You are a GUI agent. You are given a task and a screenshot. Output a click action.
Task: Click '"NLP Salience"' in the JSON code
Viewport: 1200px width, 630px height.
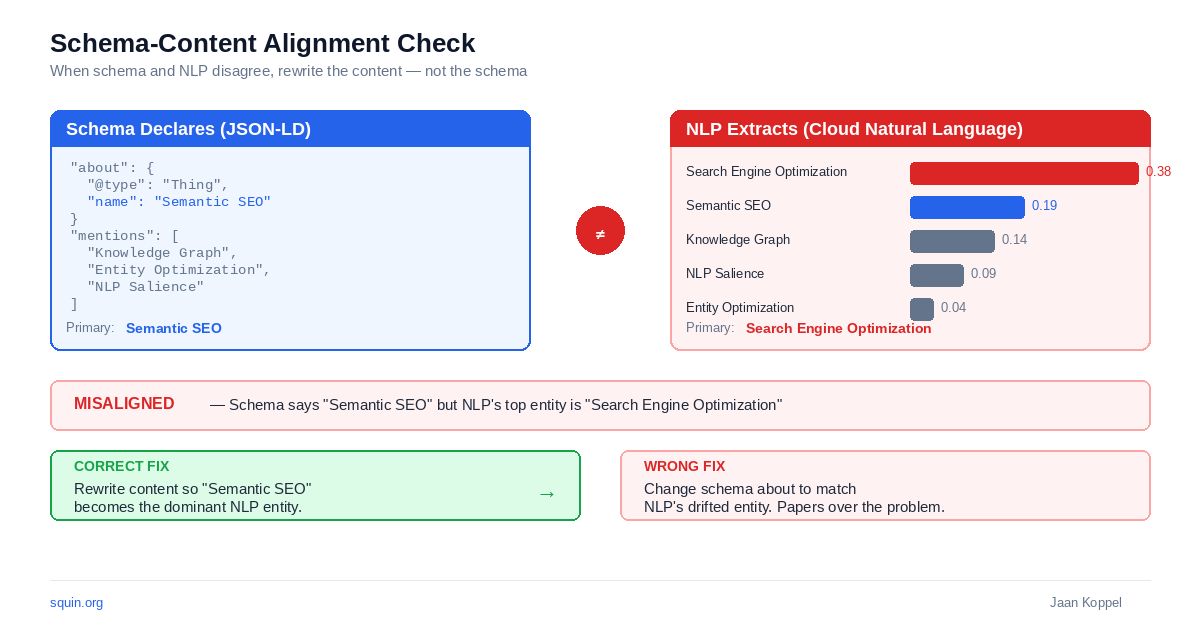coord(145,287)
